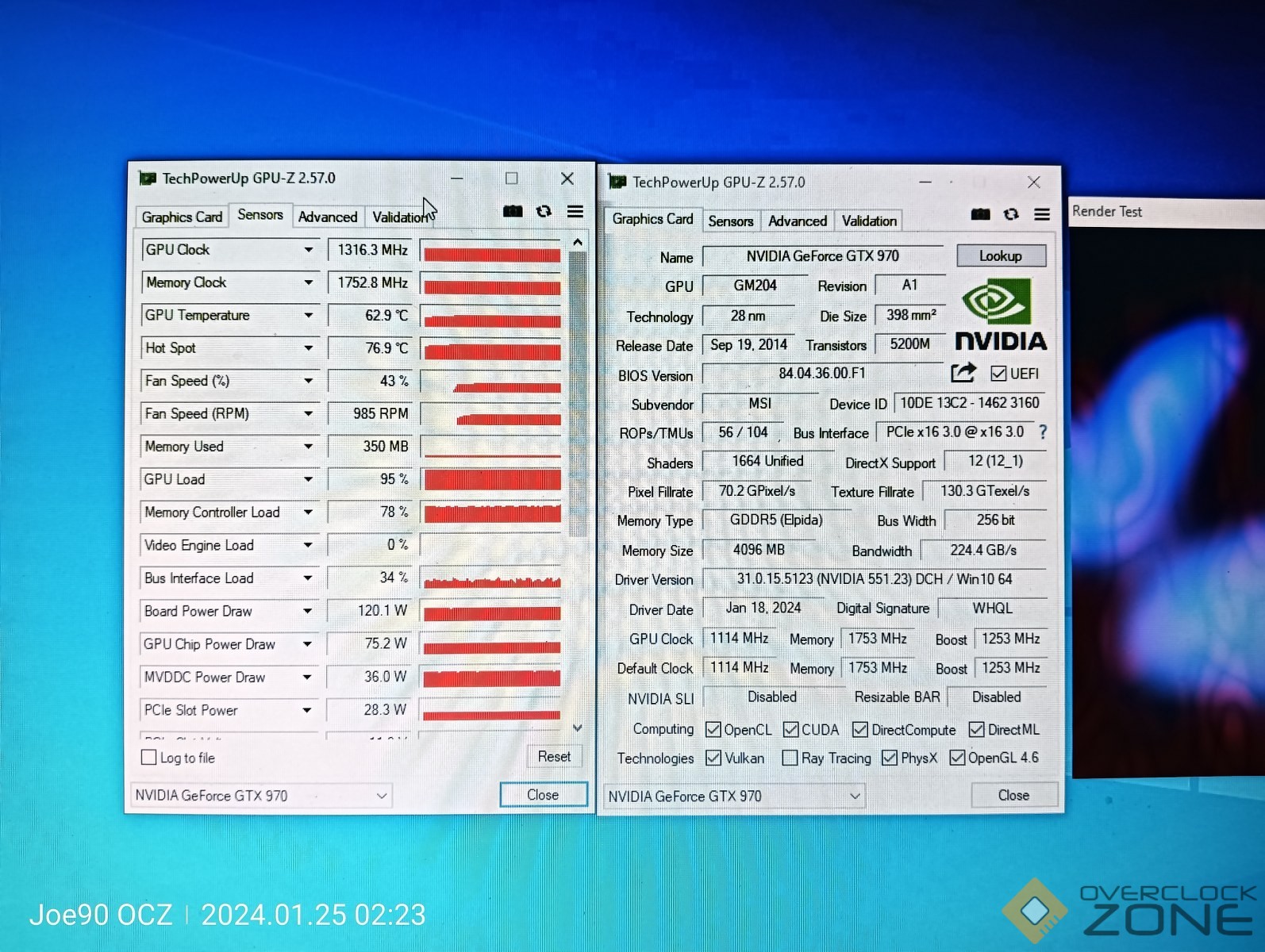Screen dimensions: 1265x952
Task: Open the GPU Clock sensor dropdown arrow
Action: 308,250
